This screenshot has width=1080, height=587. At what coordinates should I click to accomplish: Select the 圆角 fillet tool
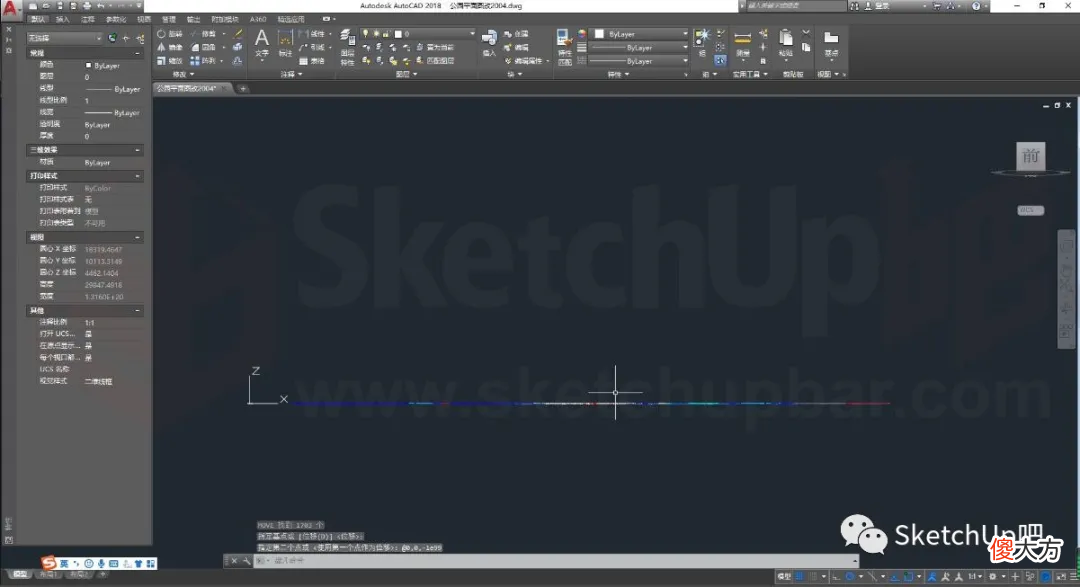point(203,48)
